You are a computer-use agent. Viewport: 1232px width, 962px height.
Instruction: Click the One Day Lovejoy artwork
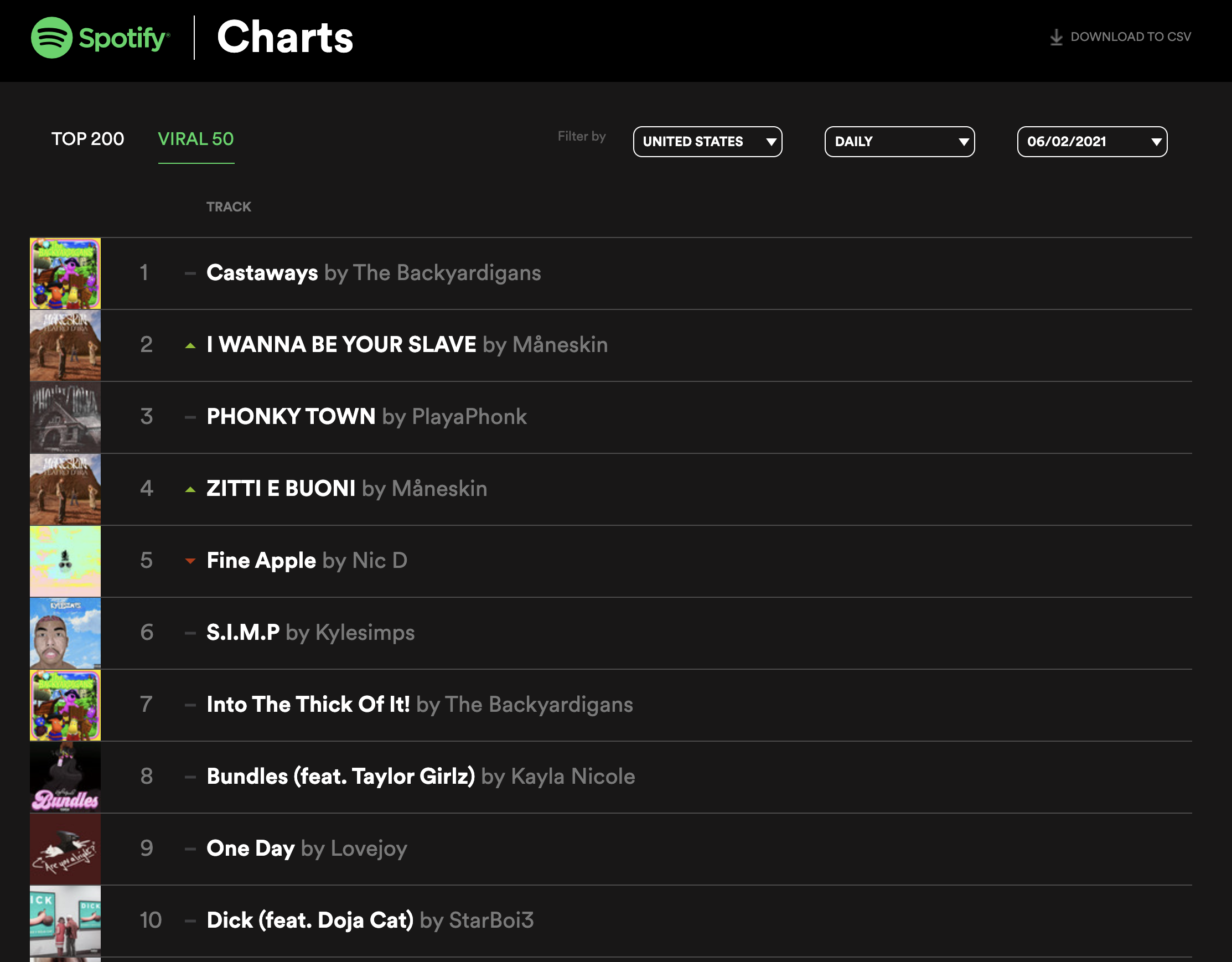point(65,849)
